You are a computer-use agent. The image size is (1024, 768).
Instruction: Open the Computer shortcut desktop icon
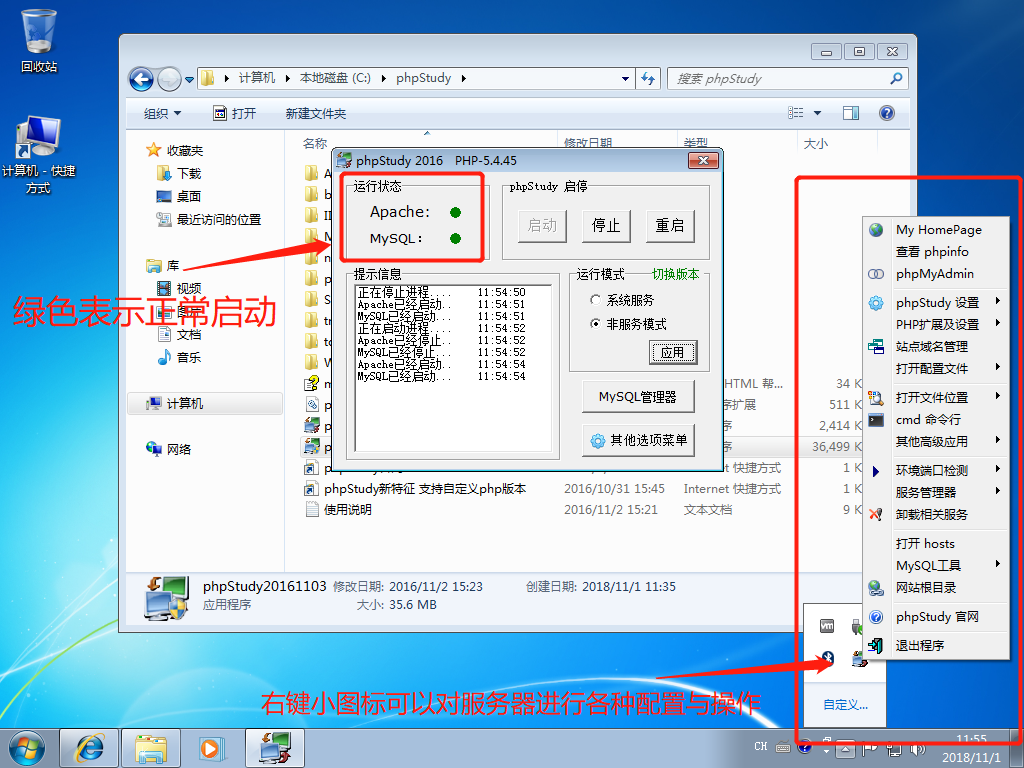click(x=38, y=155)
